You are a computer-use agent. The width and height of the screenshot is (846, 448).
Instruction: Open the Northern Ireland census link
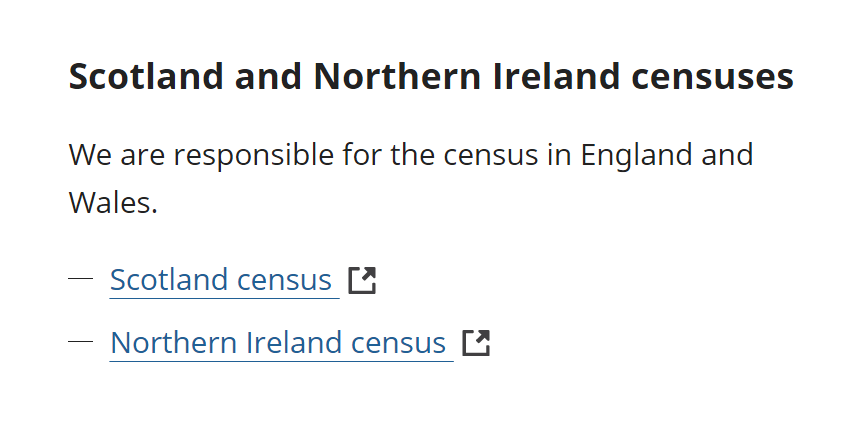tap(278, 343)
